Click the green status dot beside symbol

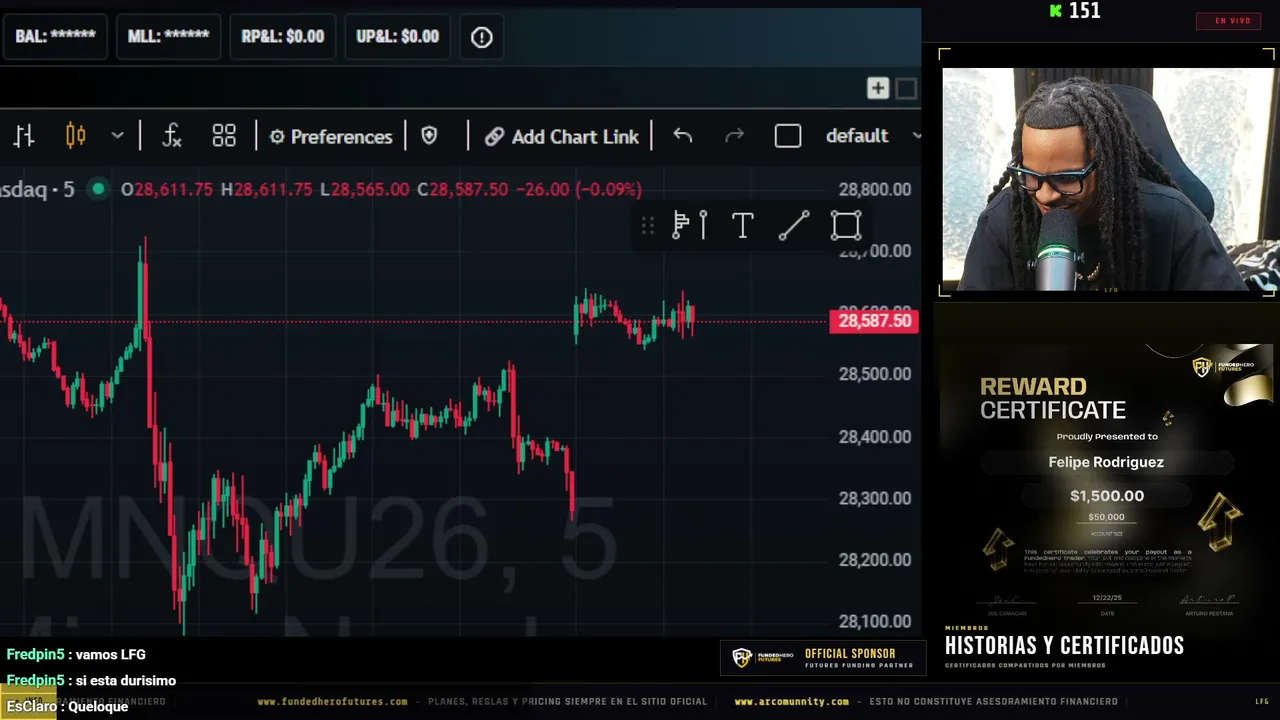click(98, 189)
